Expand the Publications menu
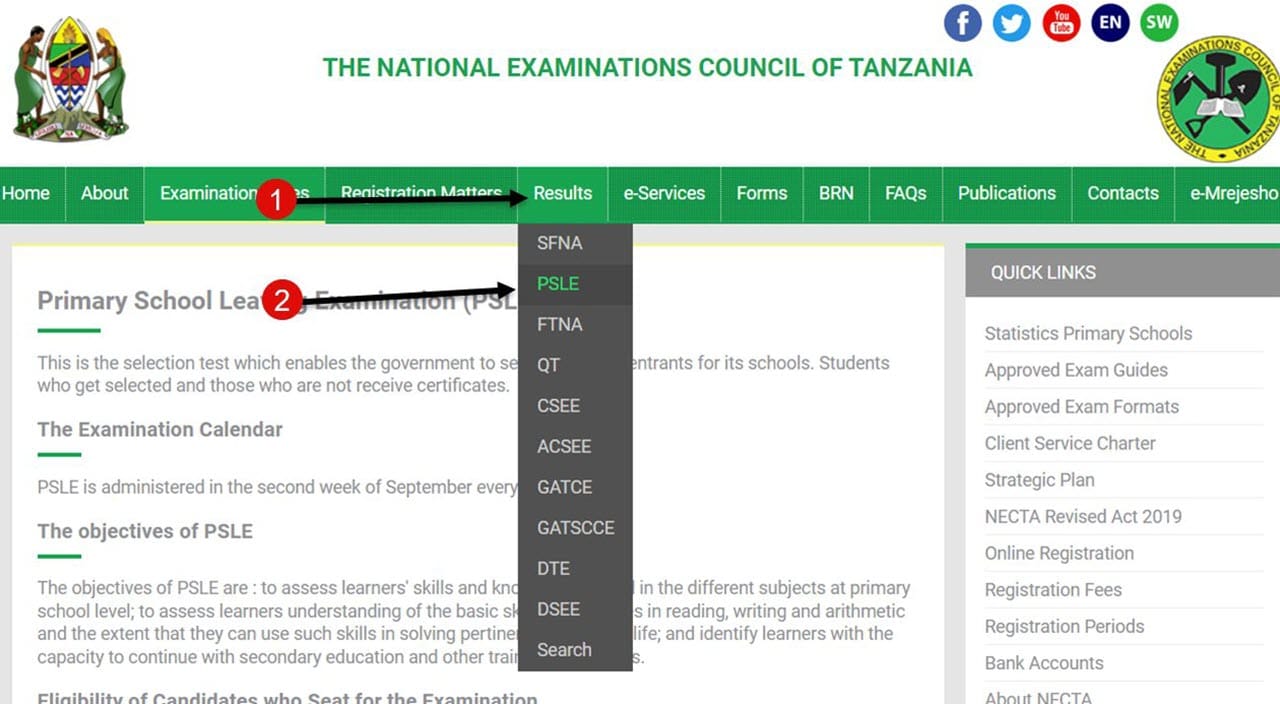1280x704 pixels. pos(1006,194)
